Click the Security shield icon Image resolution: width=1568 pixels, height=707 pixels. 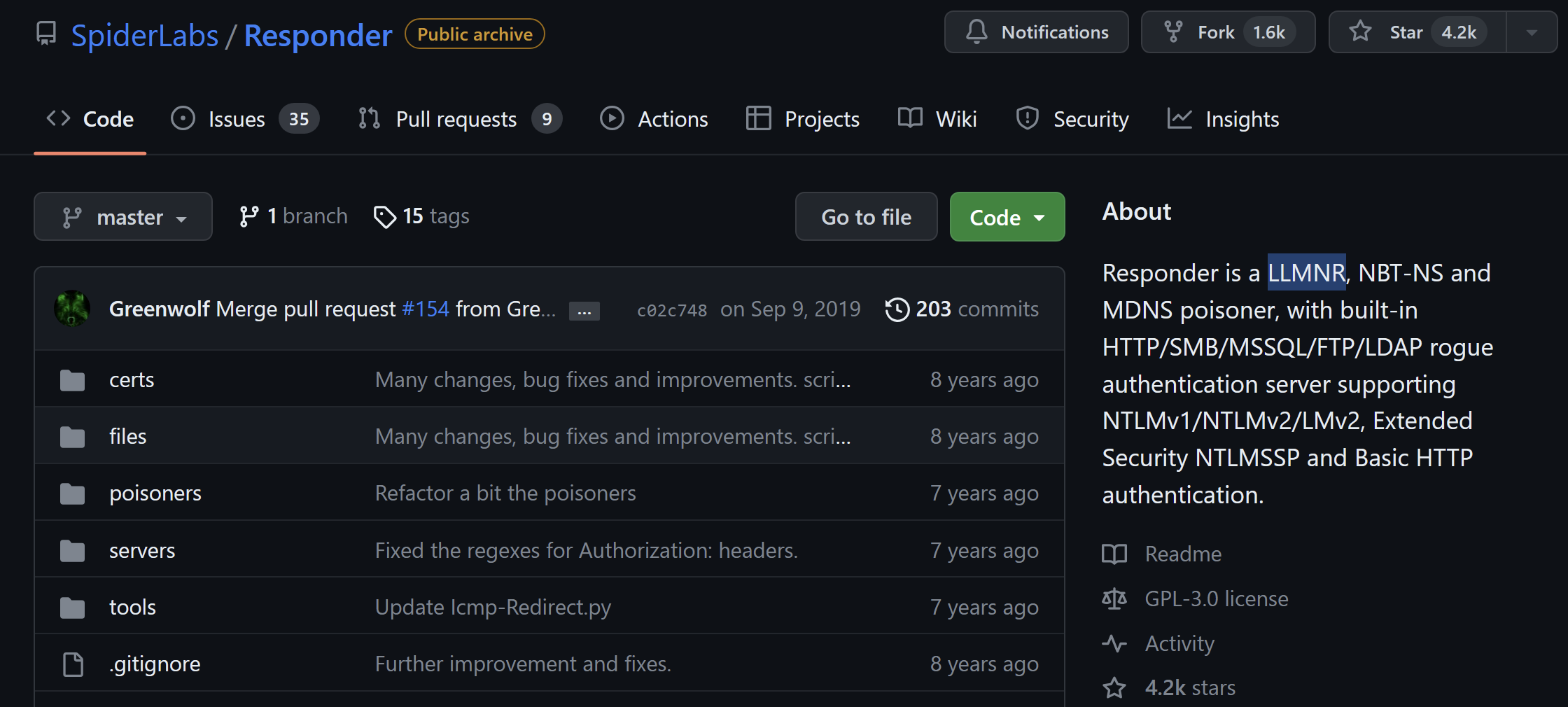pos(1027,118)
